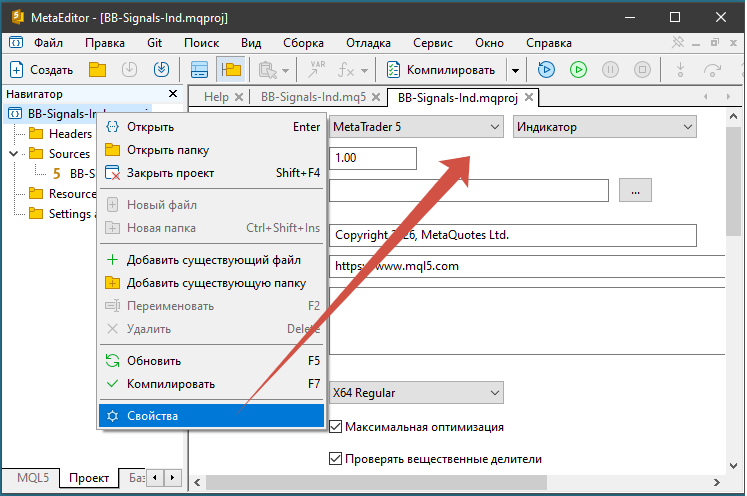
Task: Click the pin icon in menu bar
Action: [678, 42]
